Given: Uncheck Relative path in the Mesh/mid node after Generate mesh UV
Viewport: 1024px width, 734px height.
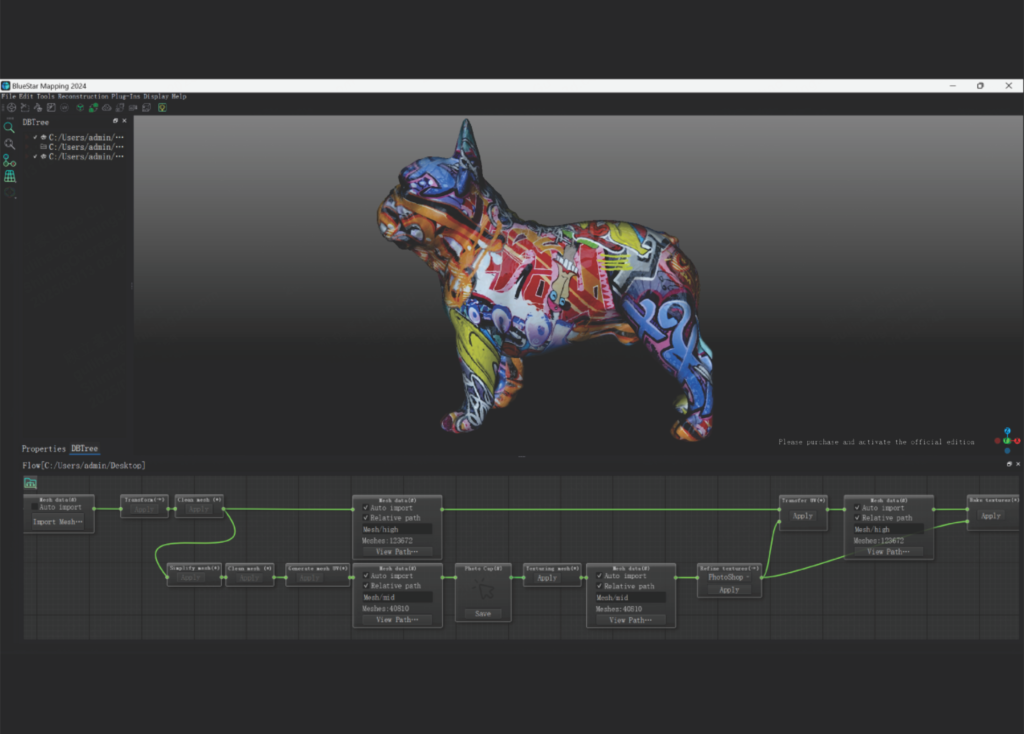Looking at the screenshot, I should point(365,586).
